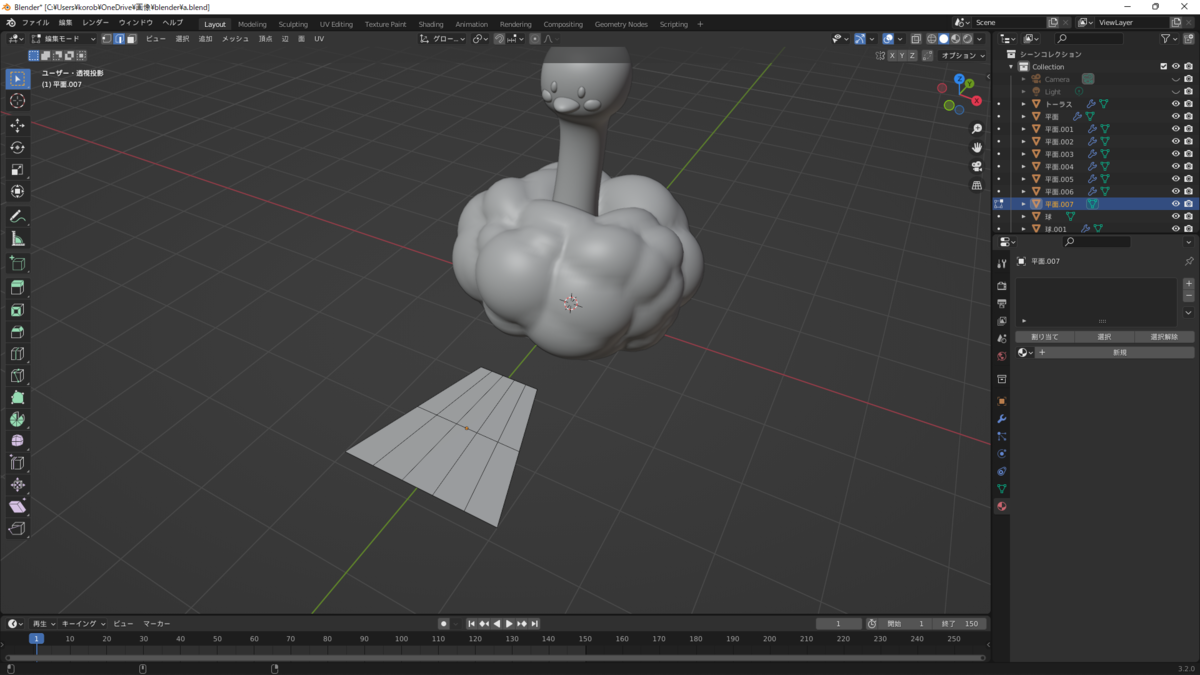Play the timeline animation
Viewport: 1200px width, 675px height.
coord(509,624)
